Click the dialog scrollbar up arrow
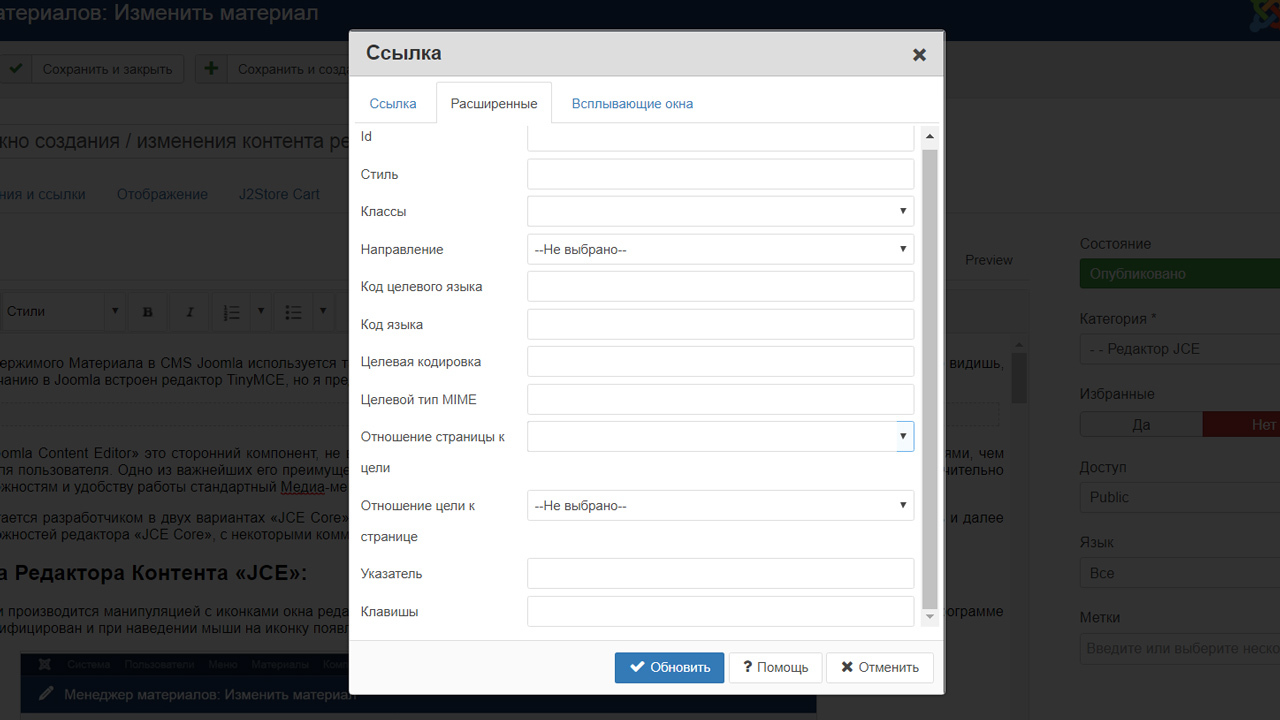Screen dimensions: 1280x720 coord(930,136)
